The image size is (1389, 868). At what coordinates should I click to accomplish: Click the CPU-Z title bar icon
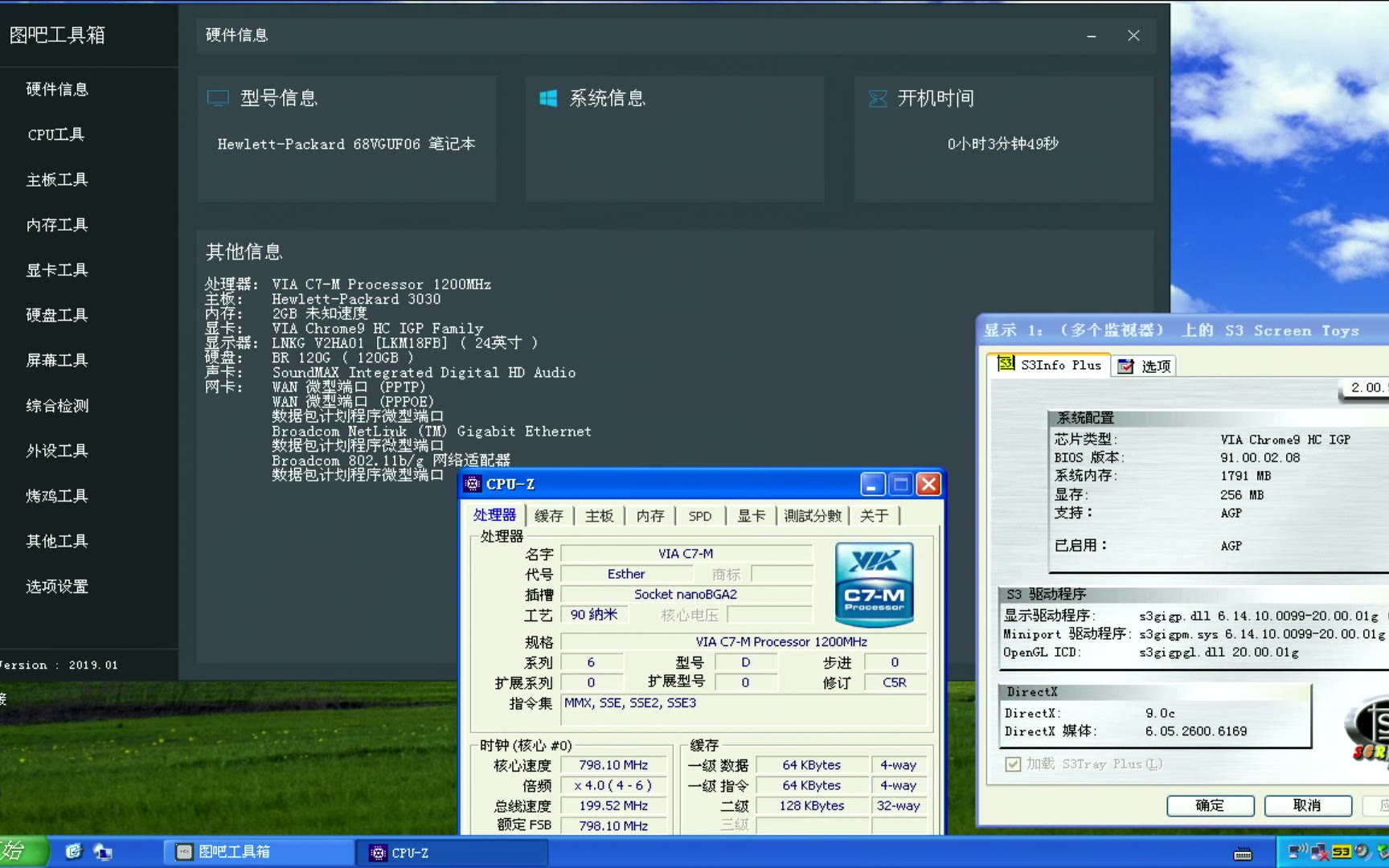coord(473,484)
